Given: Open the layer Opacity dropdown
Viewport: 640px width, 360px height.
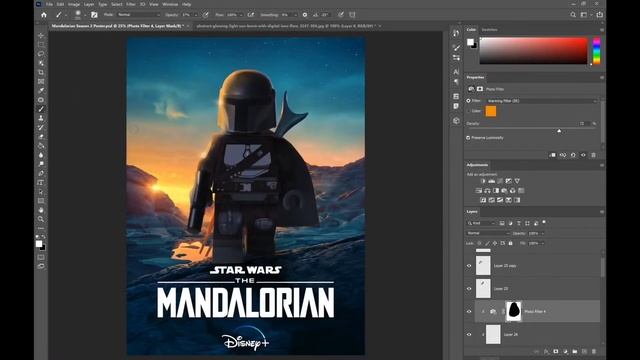Looking at the screenshot, I should tap(543, 233).
